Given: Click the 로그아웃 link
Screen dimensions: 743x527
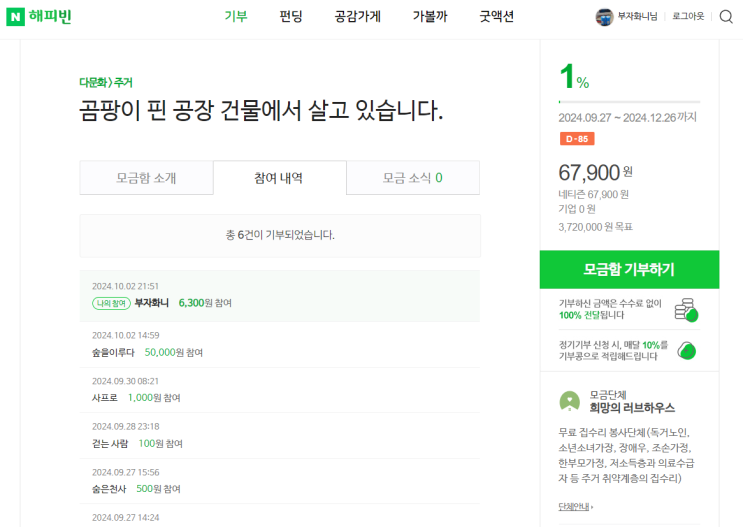Looking at the screenshot, I should 688,16.
